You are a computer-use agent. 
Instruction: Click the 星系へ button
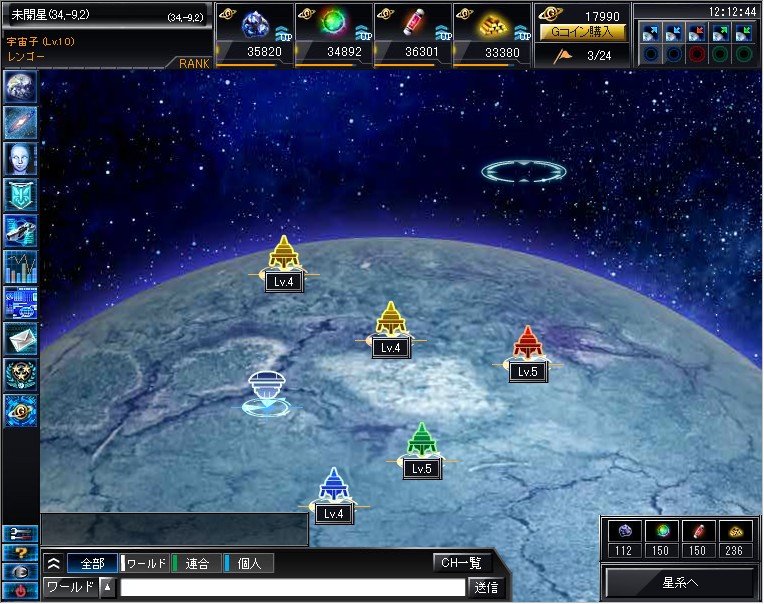pyautogui.click(x=680, y=582)
